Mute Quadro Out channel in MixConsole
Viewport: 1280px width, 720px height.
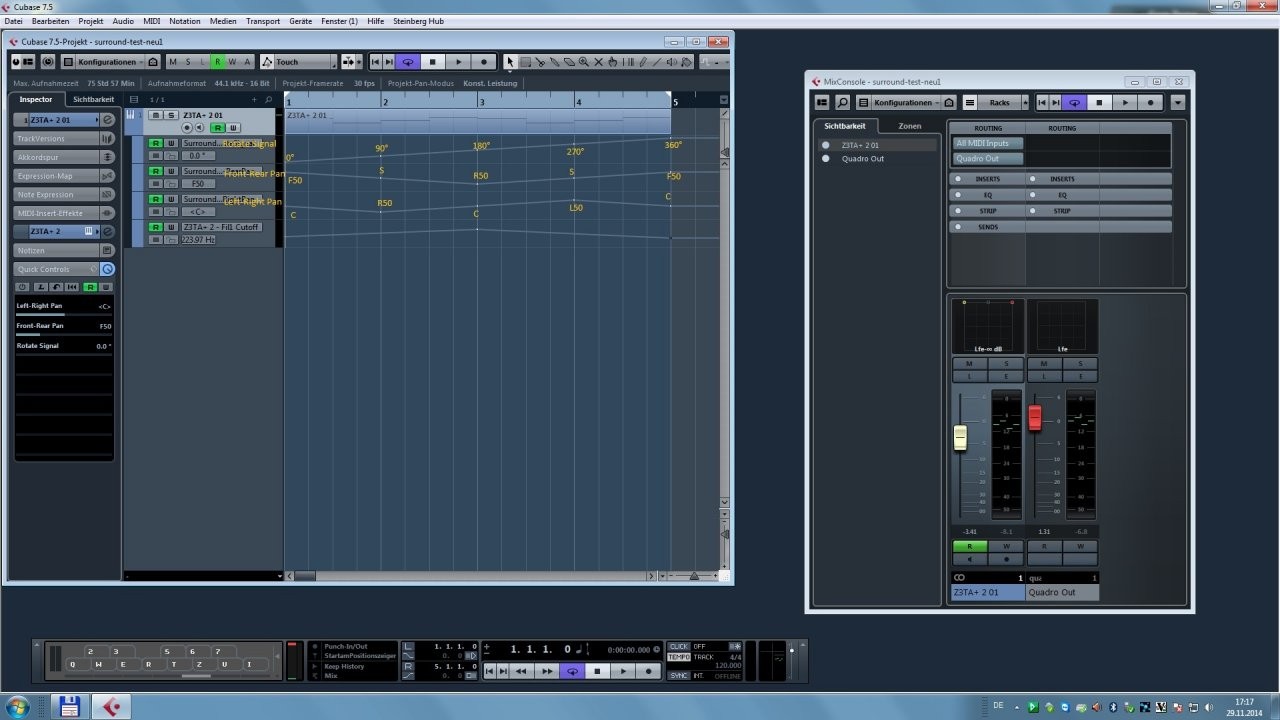[1044, 364]
